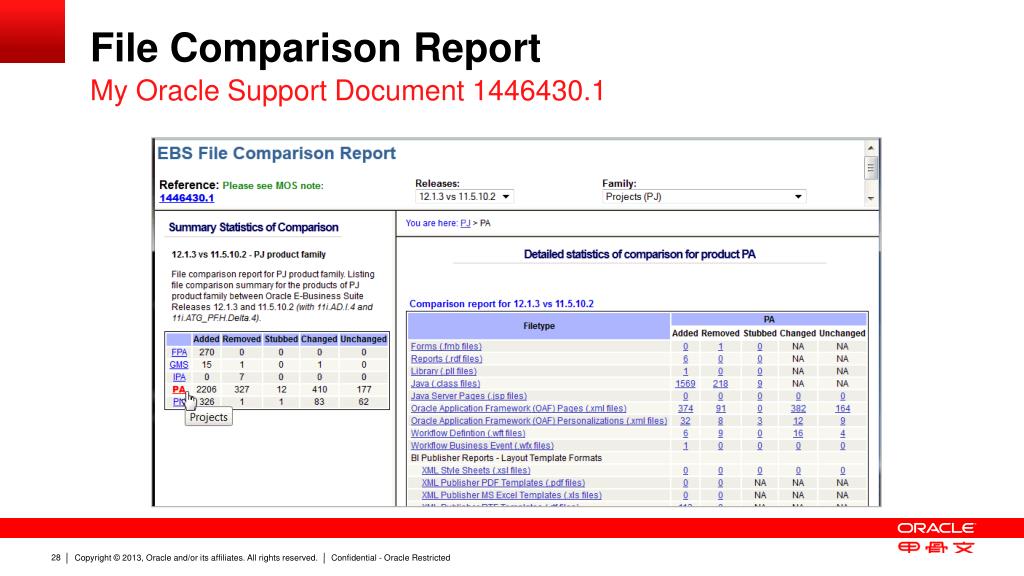Open the Releases dropdown showing 12.1.3 vs 11.5.10.2
Viewport: 1024px width, 576px height.
(x=464, y=197)
